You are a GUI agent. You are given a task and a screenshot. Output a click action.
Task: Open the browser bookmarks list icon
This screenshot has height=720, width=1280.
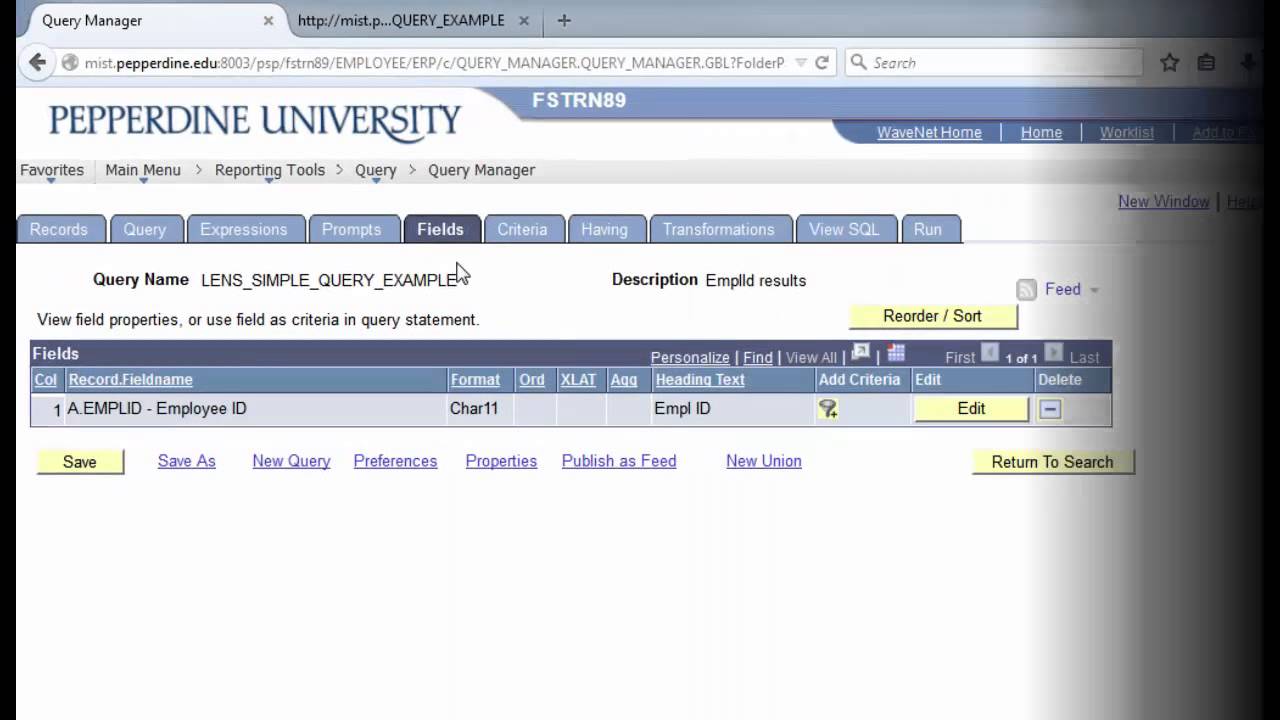(x=1207, y=62)
